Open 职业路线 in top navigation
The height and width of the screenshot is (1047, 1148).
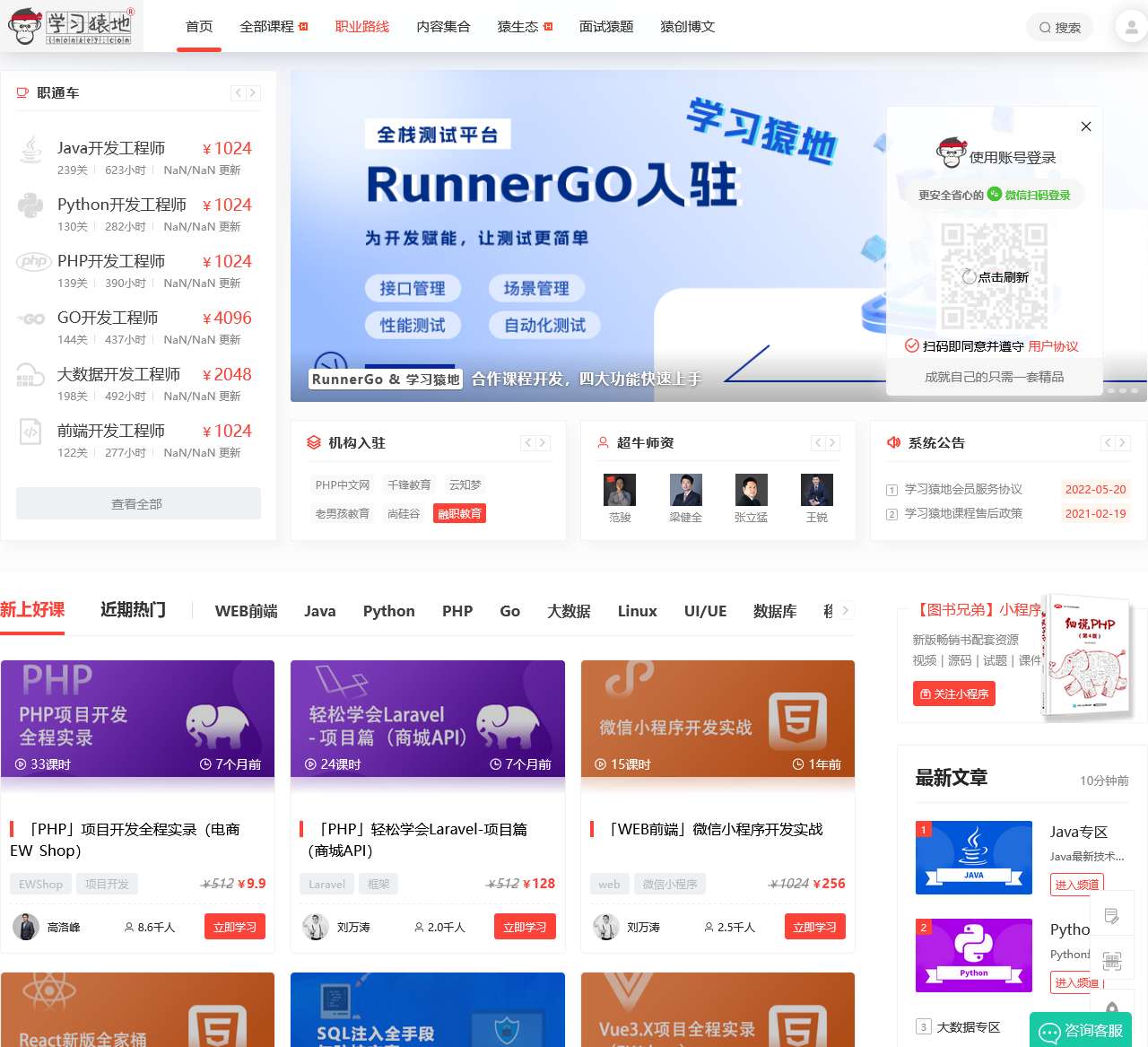(362, 26)
